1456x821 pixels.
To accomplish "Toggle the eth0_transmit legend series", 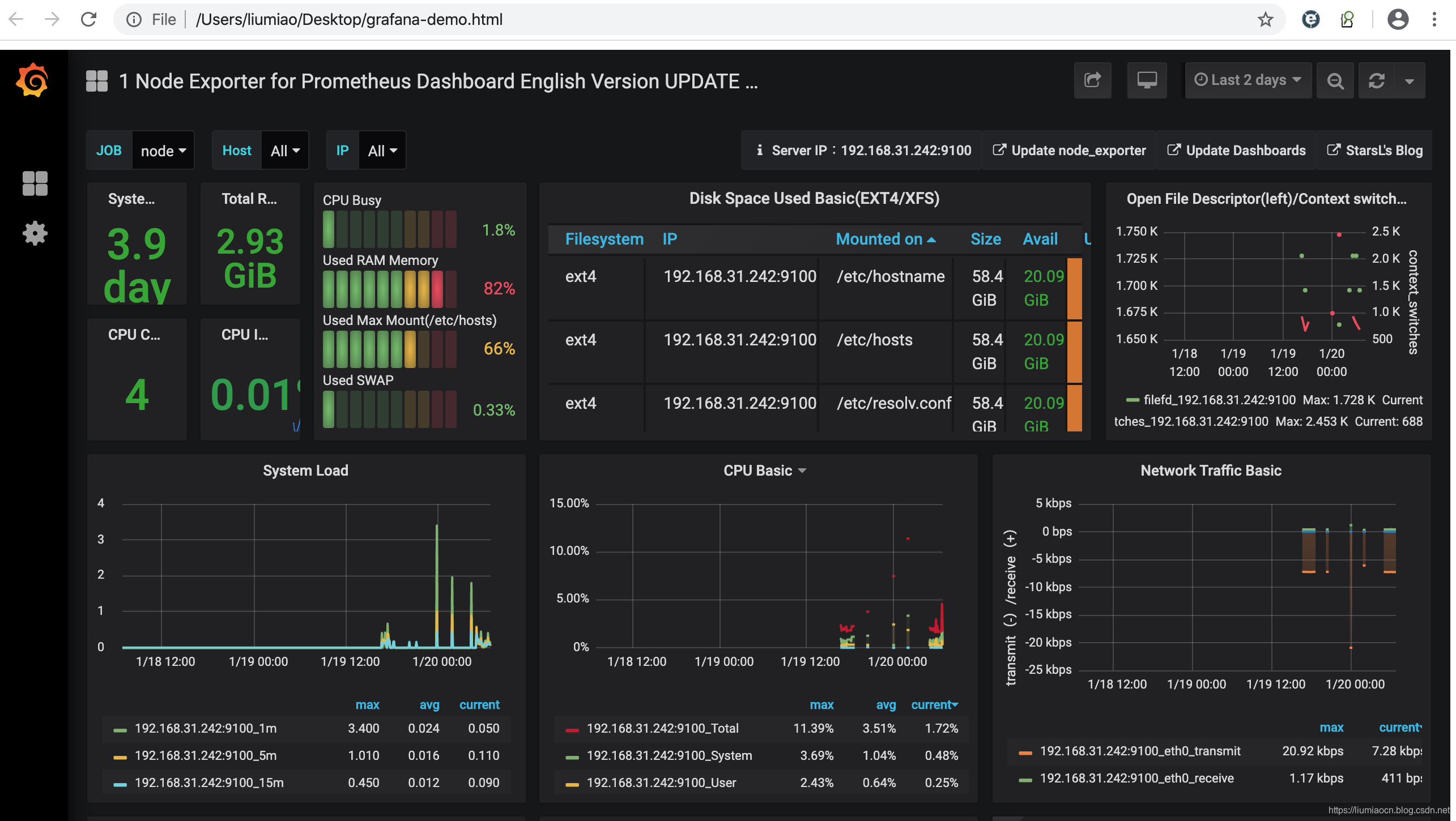I will point(1139,751).
